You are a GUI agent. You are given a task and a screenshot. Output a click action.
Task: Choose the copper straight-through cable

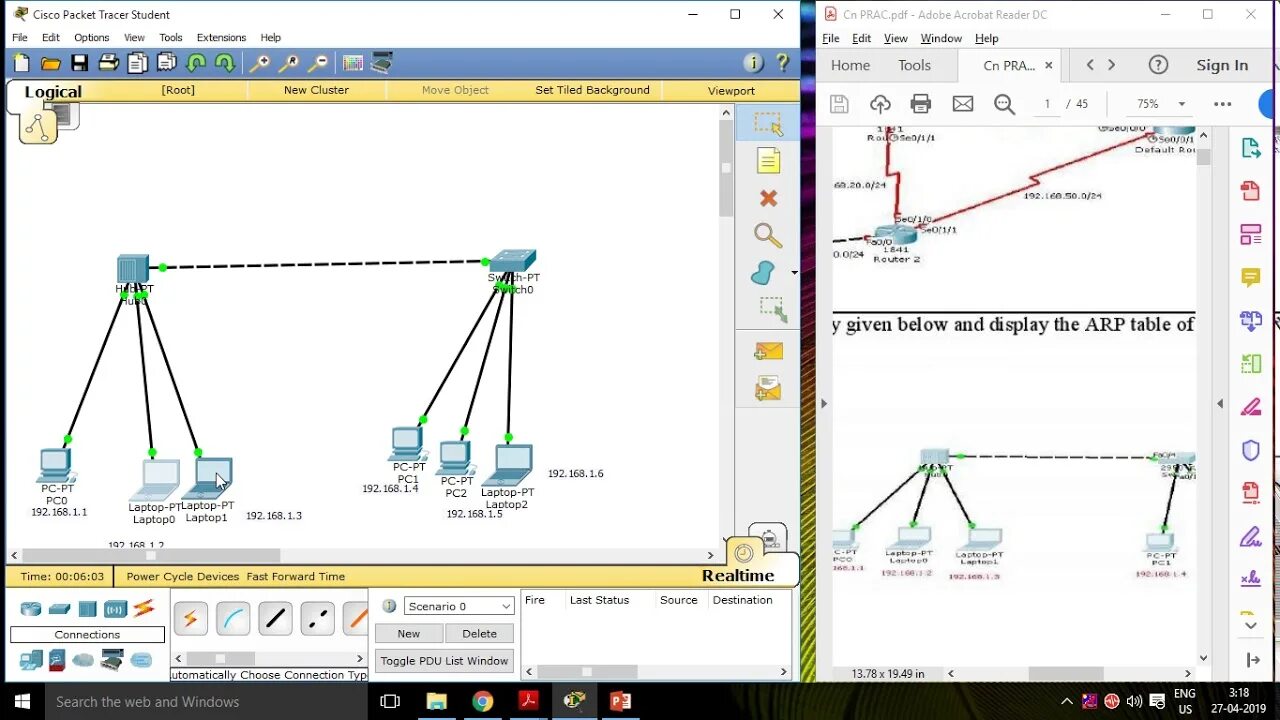(x=275, y=619)
